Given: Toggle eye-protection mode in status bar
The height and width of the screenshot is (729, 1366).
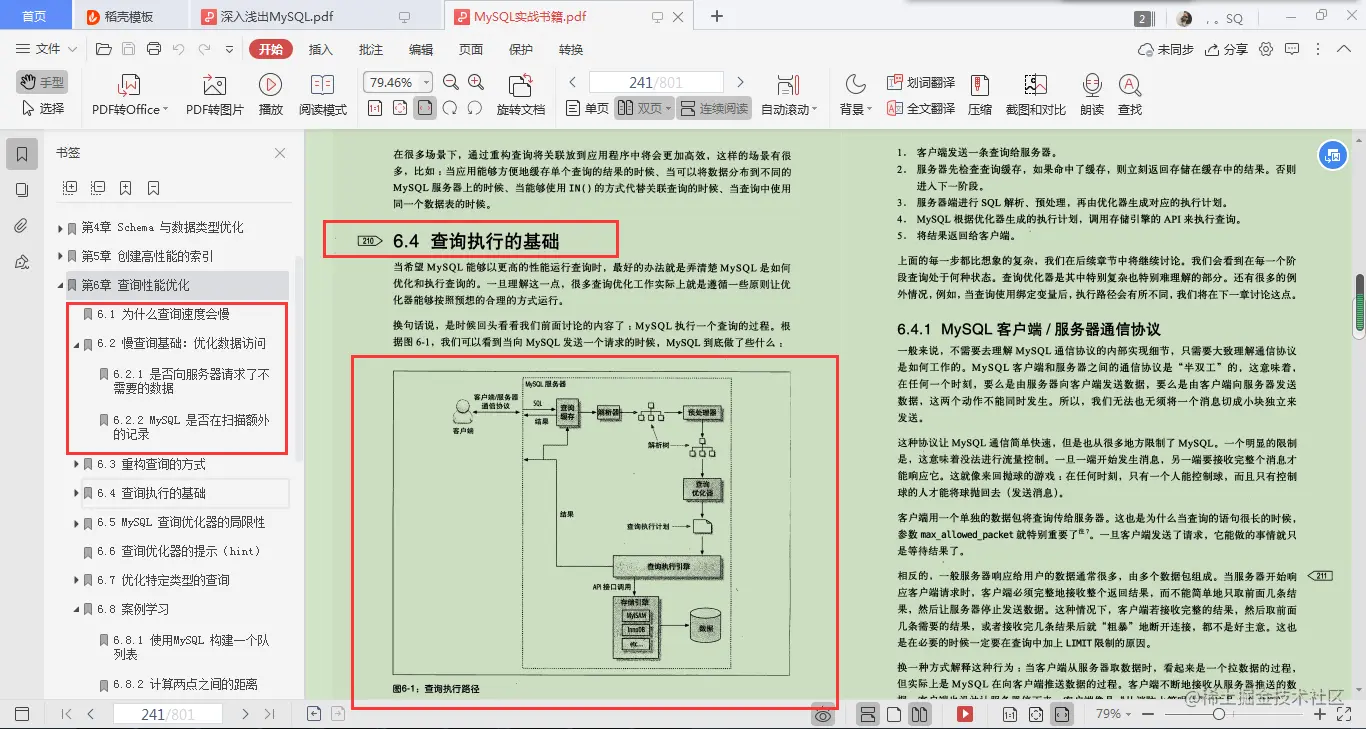Looking at the screenshot, I should click(823, 714).
